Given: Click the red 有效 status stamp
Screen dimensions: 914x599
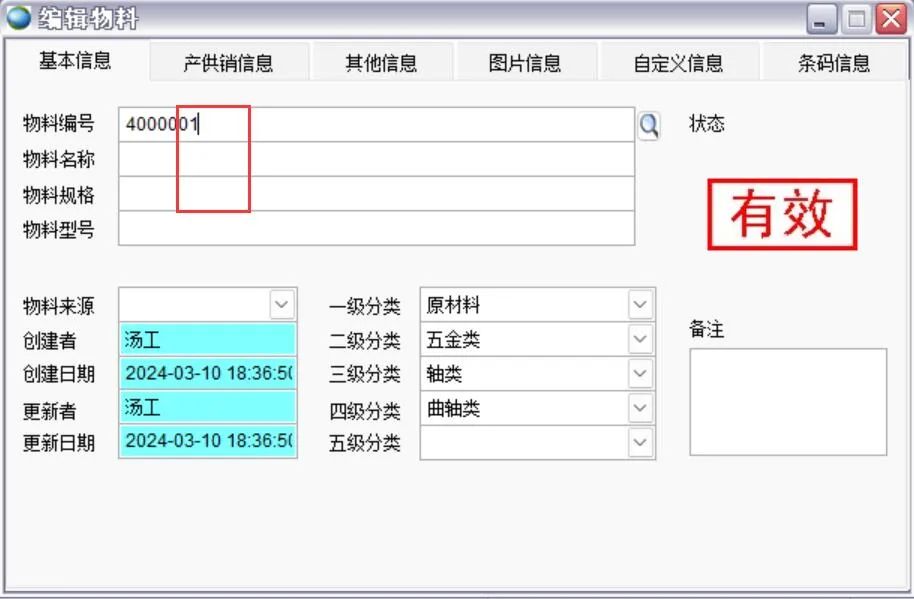Looking at the screenshot, I should [782, 214].
